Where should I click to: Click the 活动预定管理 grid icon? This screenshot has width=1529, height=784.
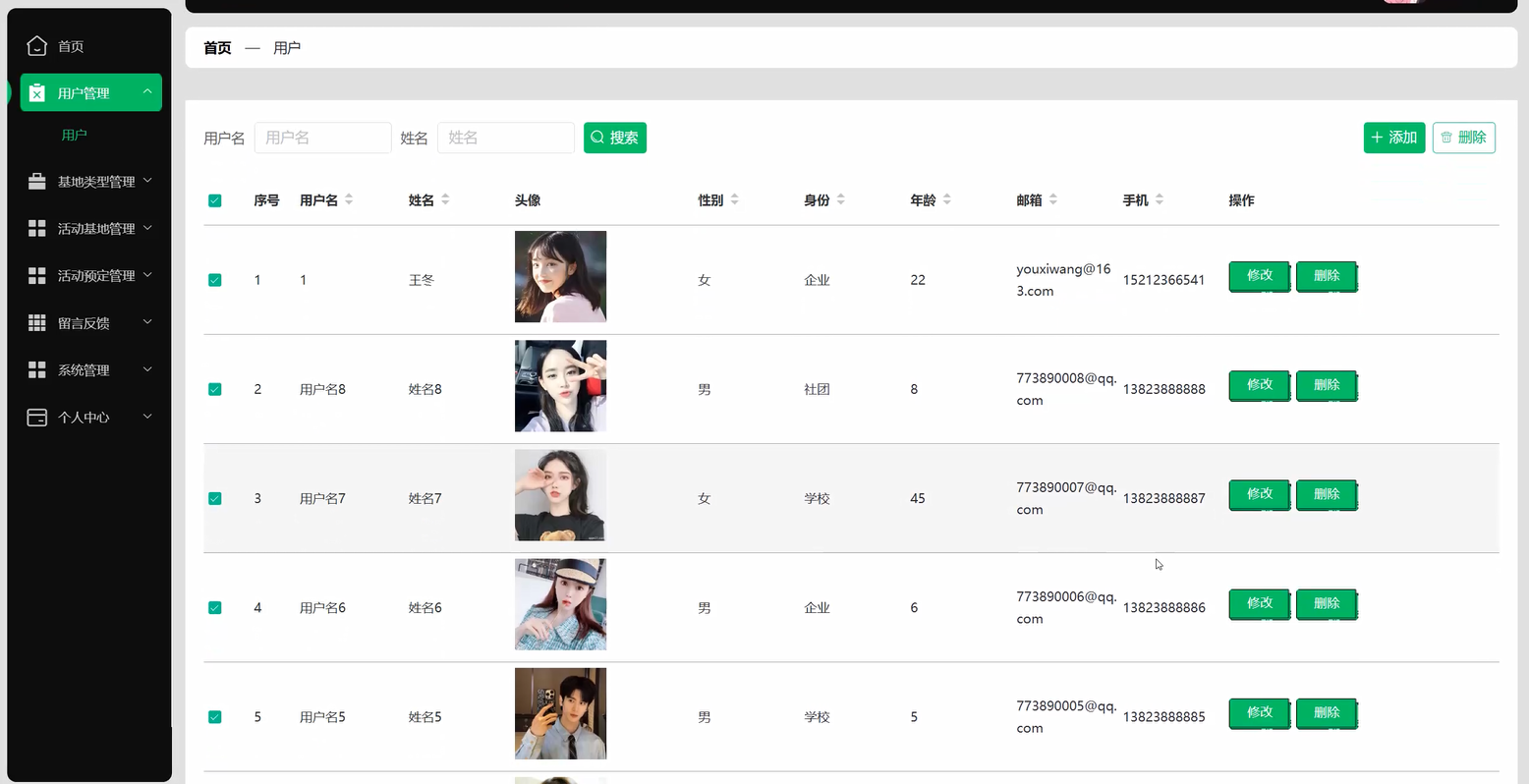(36, 275)
